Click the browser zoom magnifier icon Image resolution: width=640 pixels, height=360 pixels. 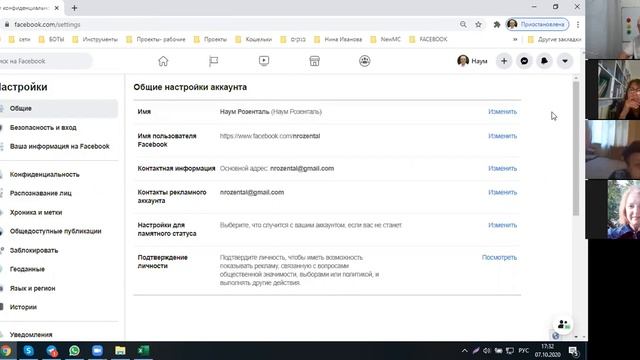coord(463,24)
